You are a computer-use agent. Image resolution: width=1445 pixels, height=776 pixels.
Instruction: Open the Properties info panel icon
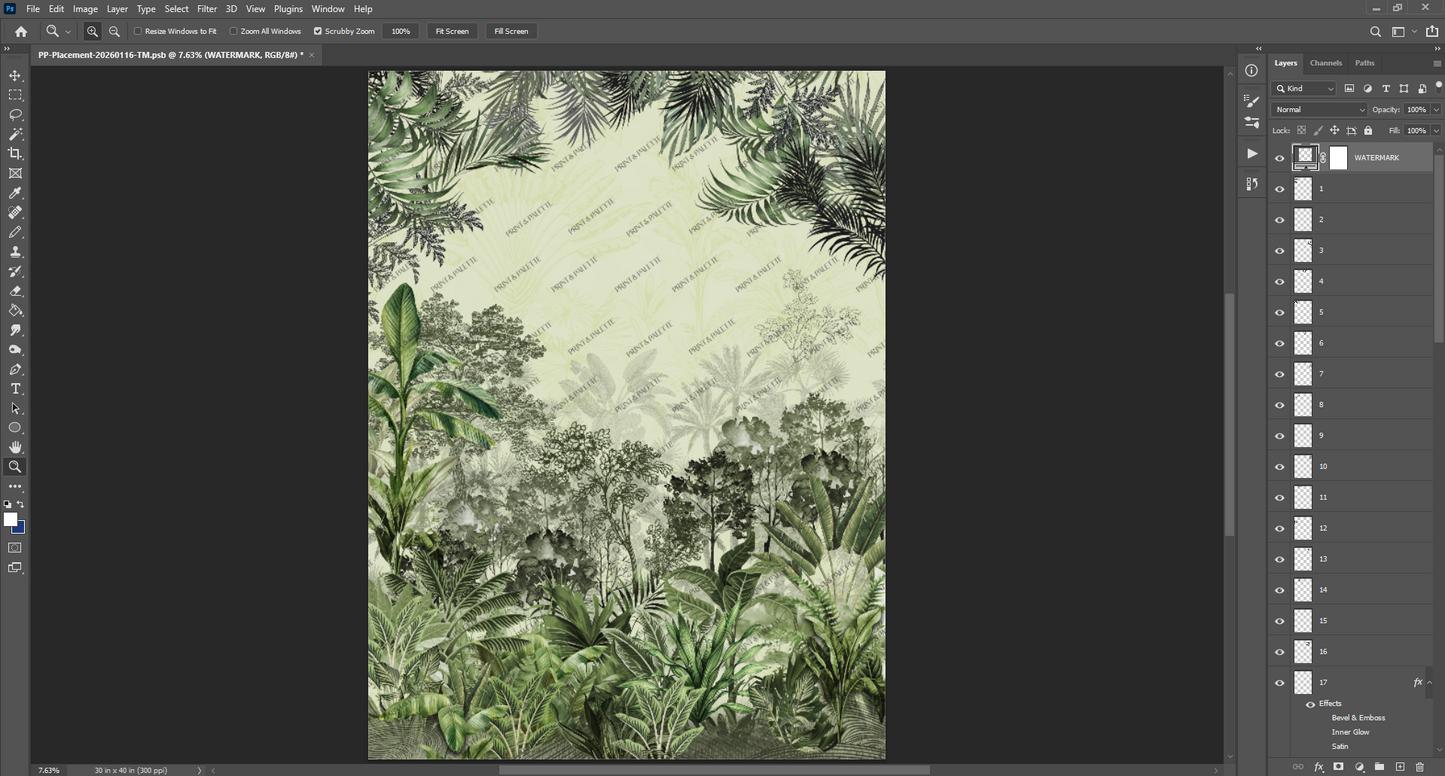(1252, 70)
